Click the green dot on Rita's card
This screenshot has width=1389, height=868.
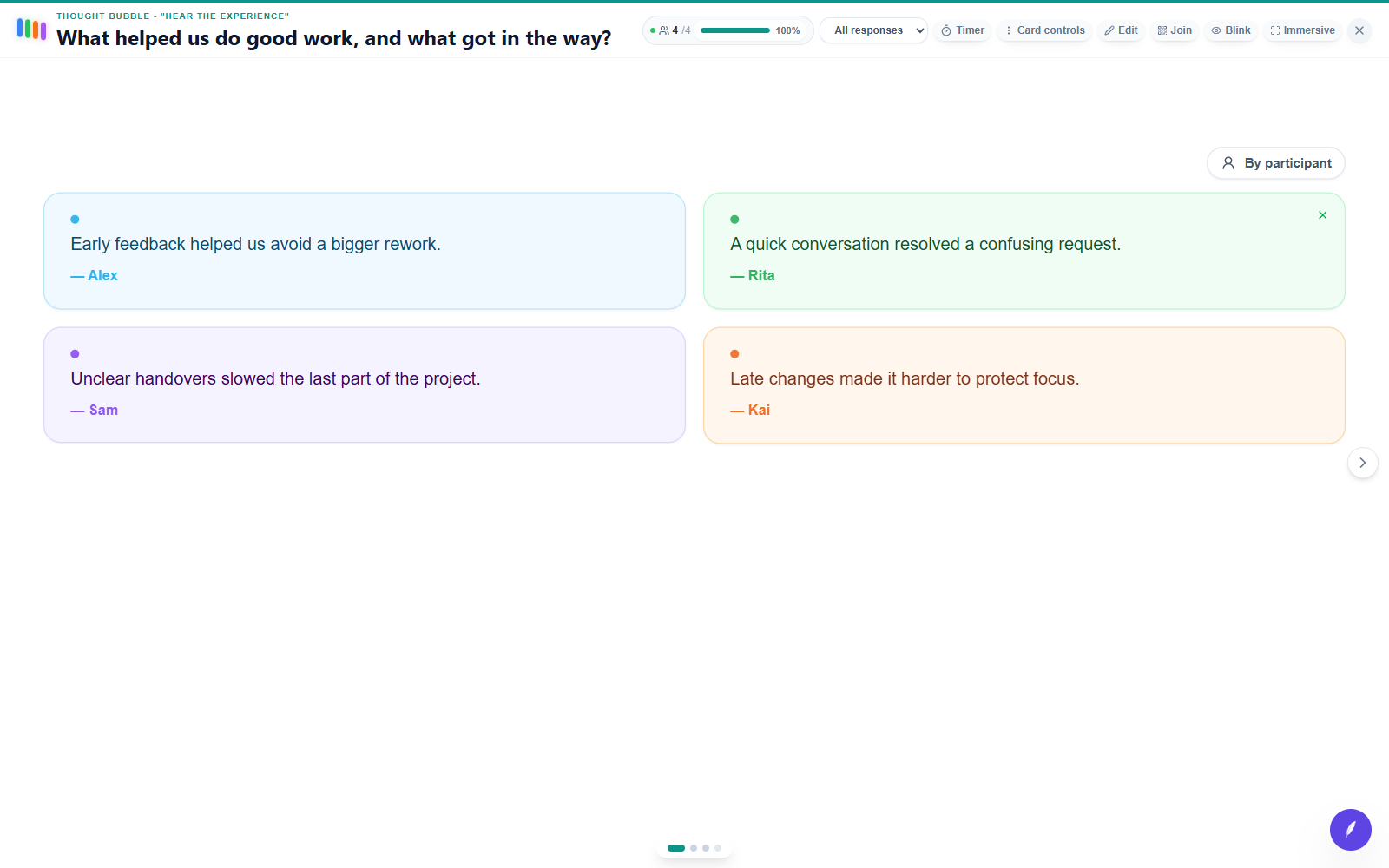pos(734,220)
